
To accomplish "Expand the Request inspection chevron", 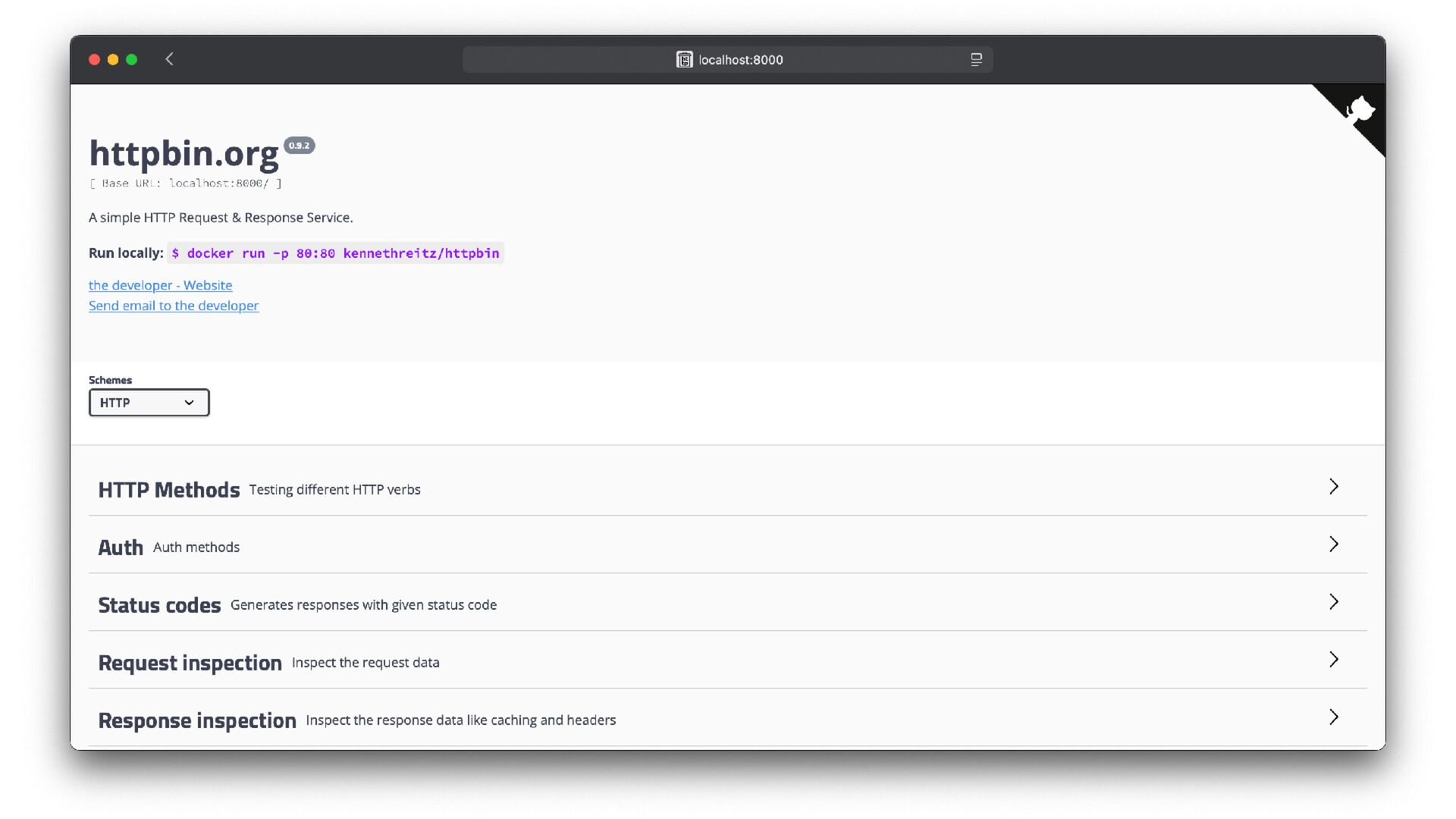I will pos(1334,660).
